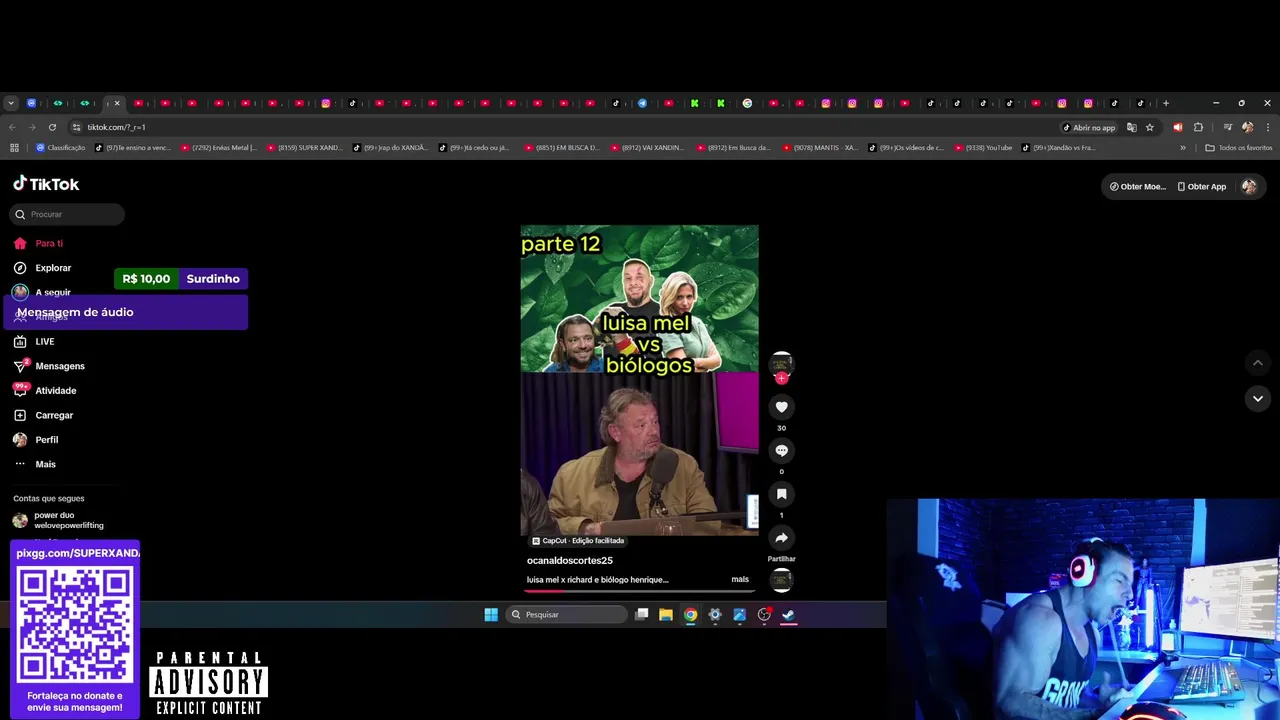Screen dimensions: 1280x720
Task: Save video with the bookmark icon
Action: 782,494
